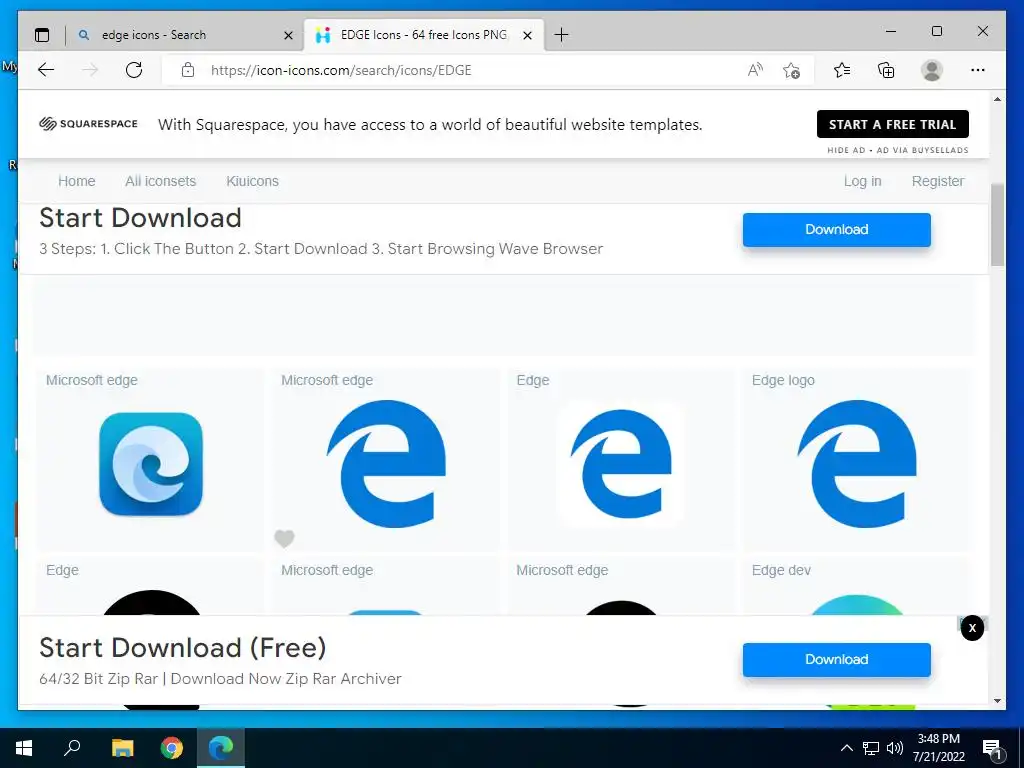Click the Log in link
The height and width of the screenshot is (768, 1024).
coord(862,181)
